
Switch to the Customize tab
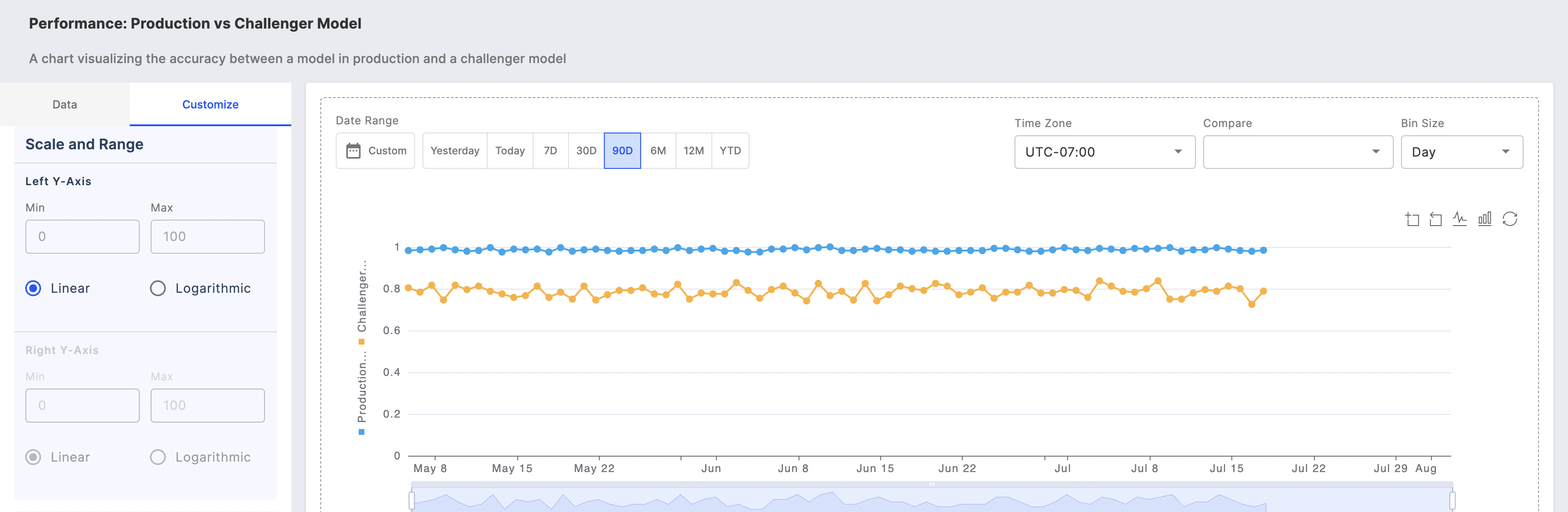coord(210,104)
